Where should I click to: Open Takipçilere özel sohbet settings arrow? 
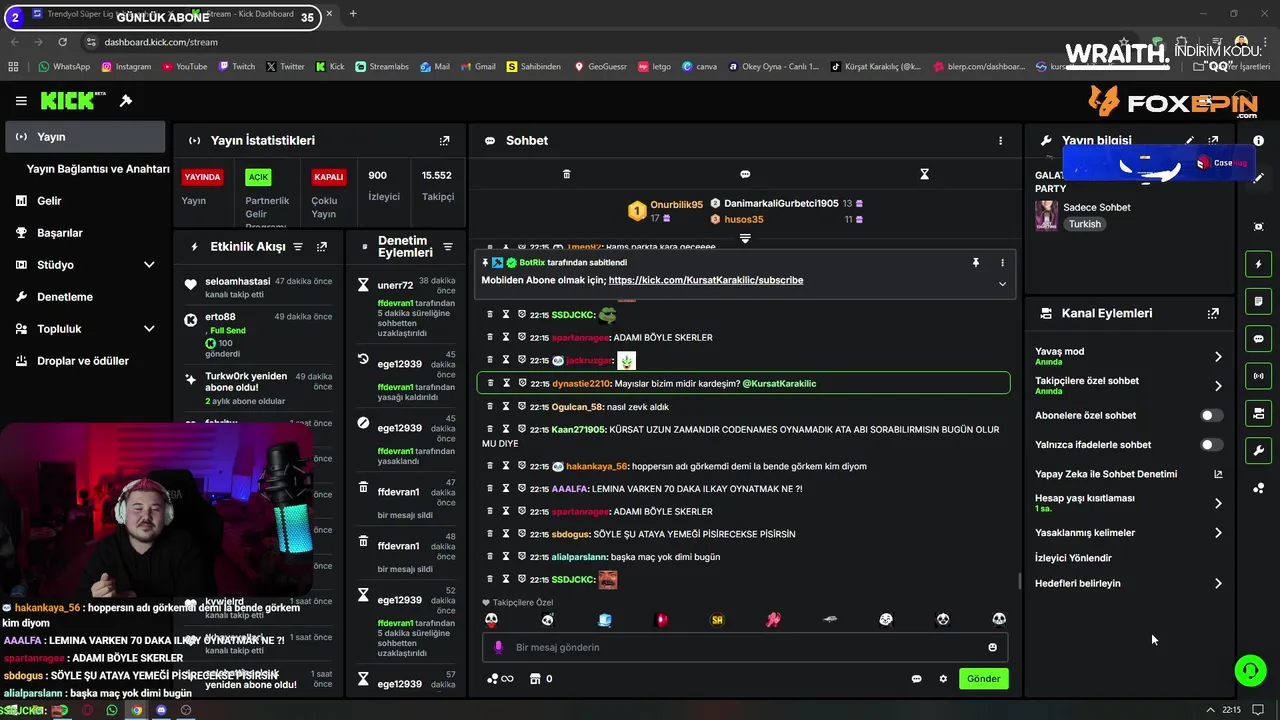tap(1218, 386)
